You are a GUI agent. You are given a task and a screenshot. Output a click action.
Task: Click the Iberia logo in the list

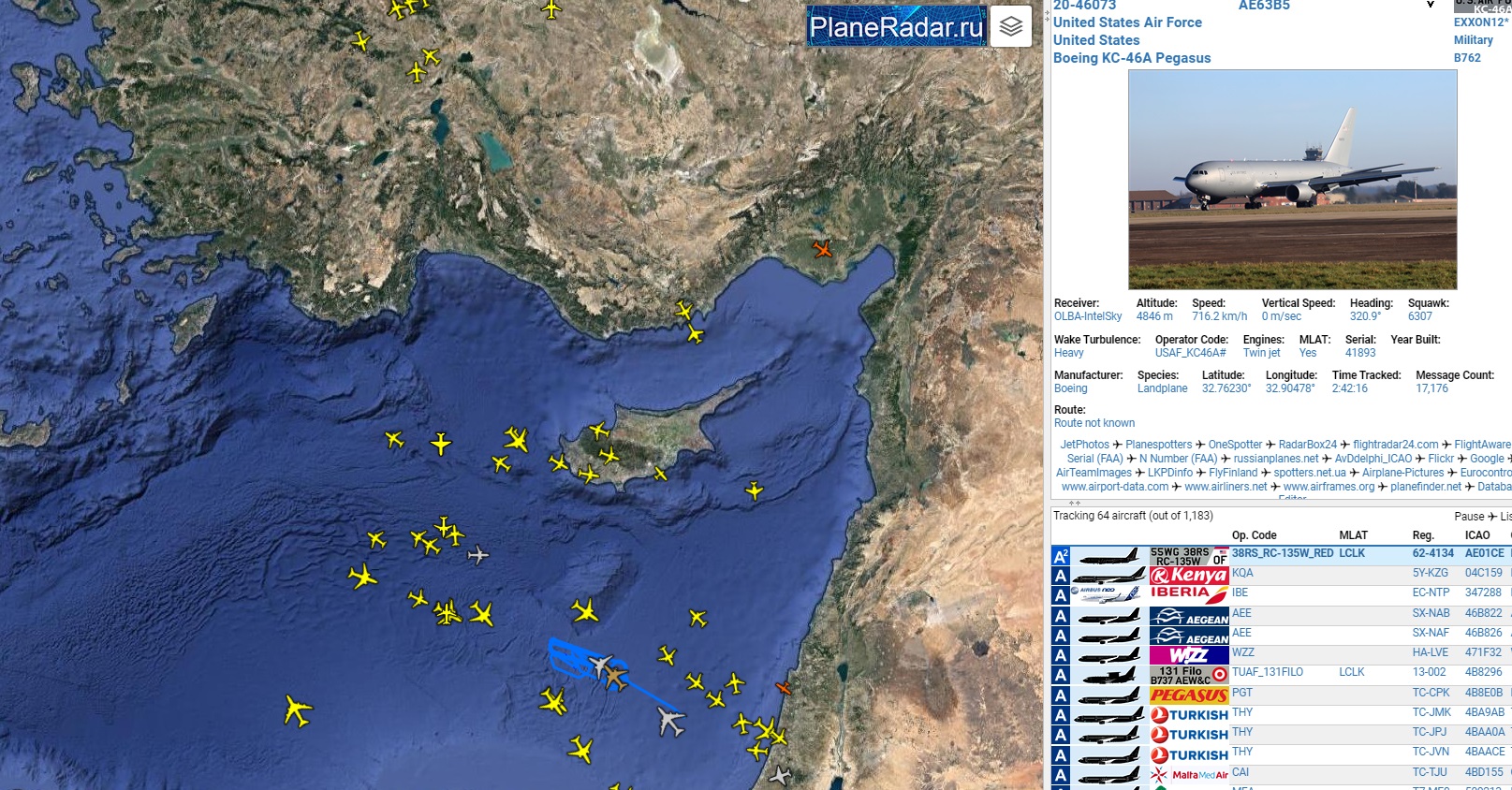tap(1188, 594)
